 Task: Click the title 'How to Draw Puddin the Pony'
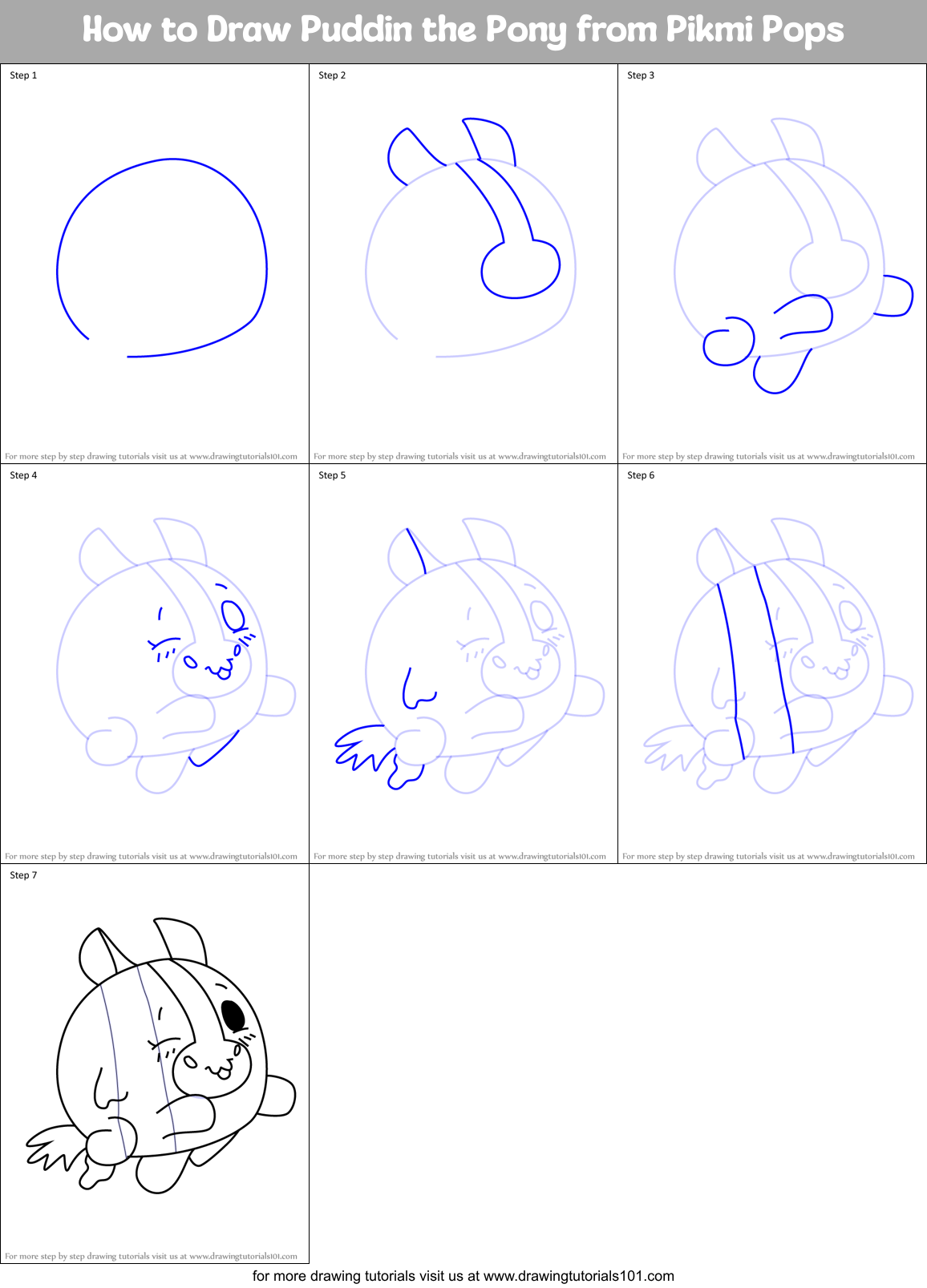(463, 30)
